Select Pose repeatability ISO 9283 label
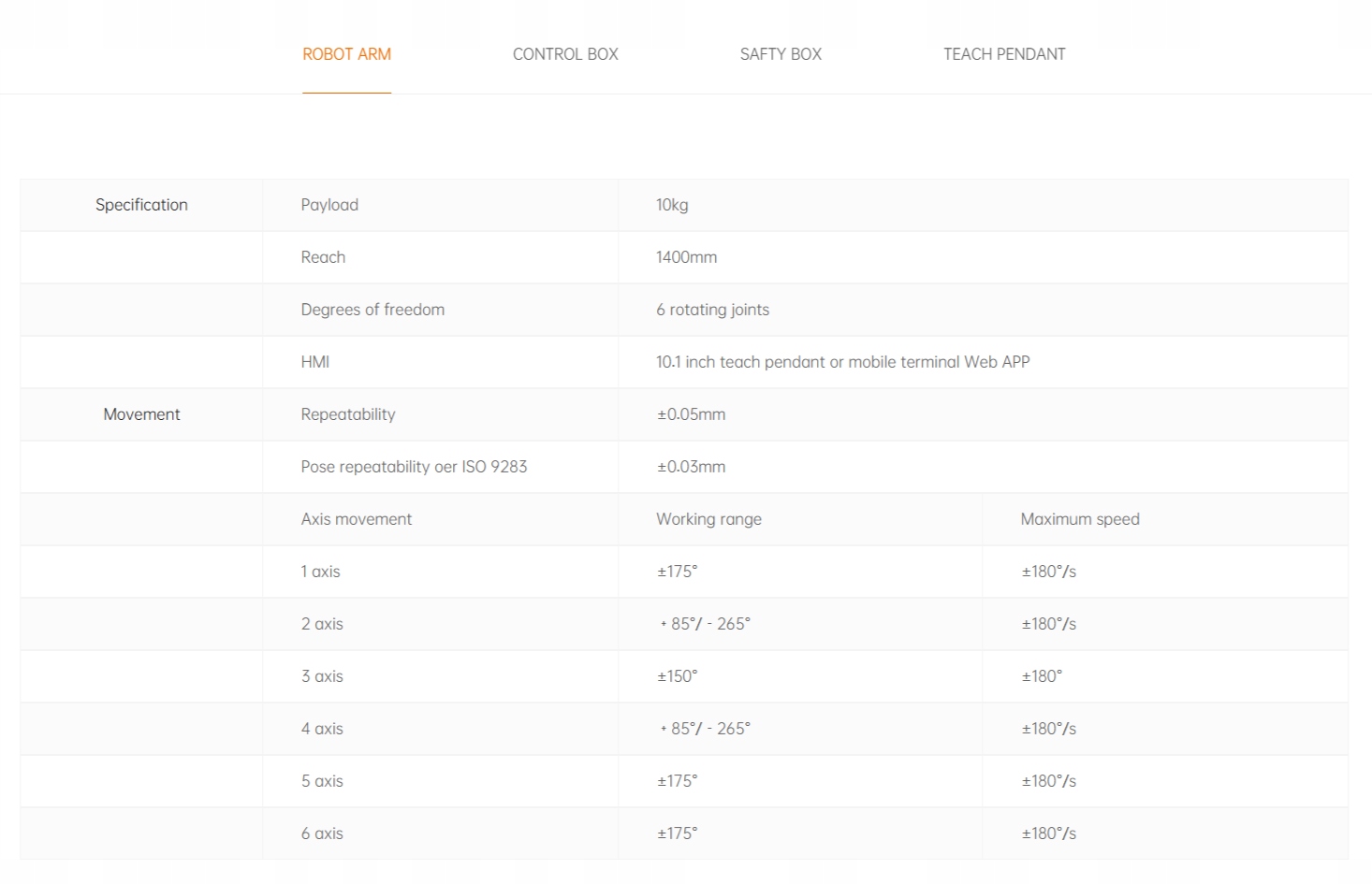This screenshot has width=1372, height=884. pos(414,467)
